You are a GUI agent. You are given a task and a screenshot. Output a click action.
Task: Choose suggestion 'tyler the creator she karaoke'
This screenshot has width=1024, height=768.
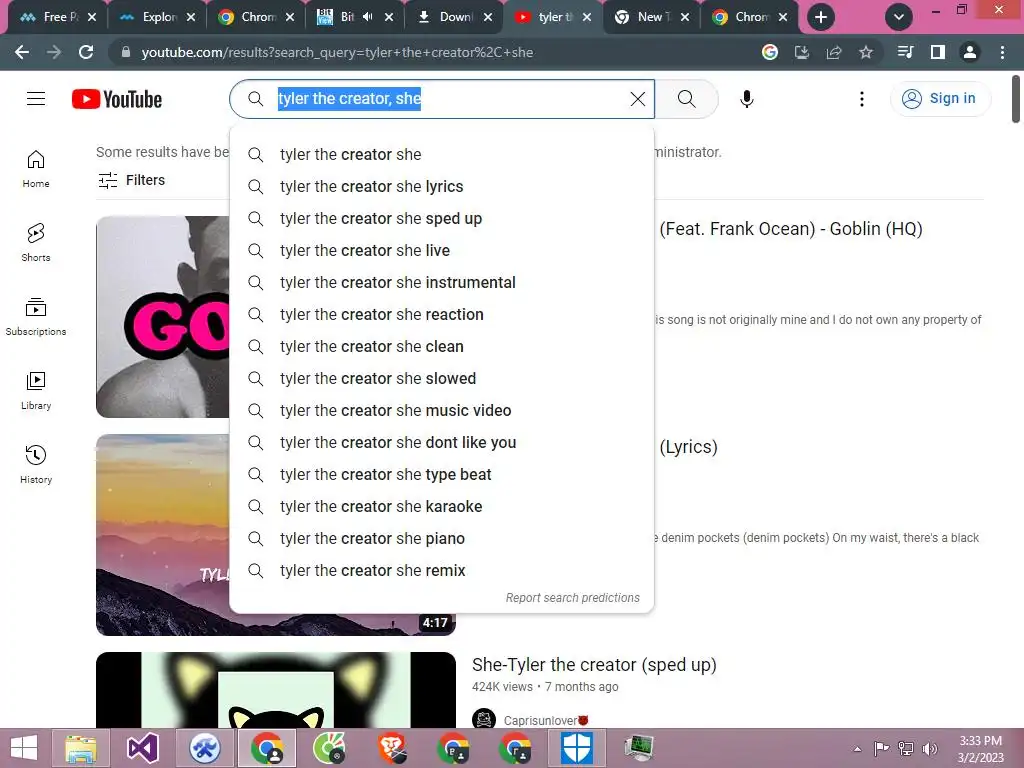(441, 507)
